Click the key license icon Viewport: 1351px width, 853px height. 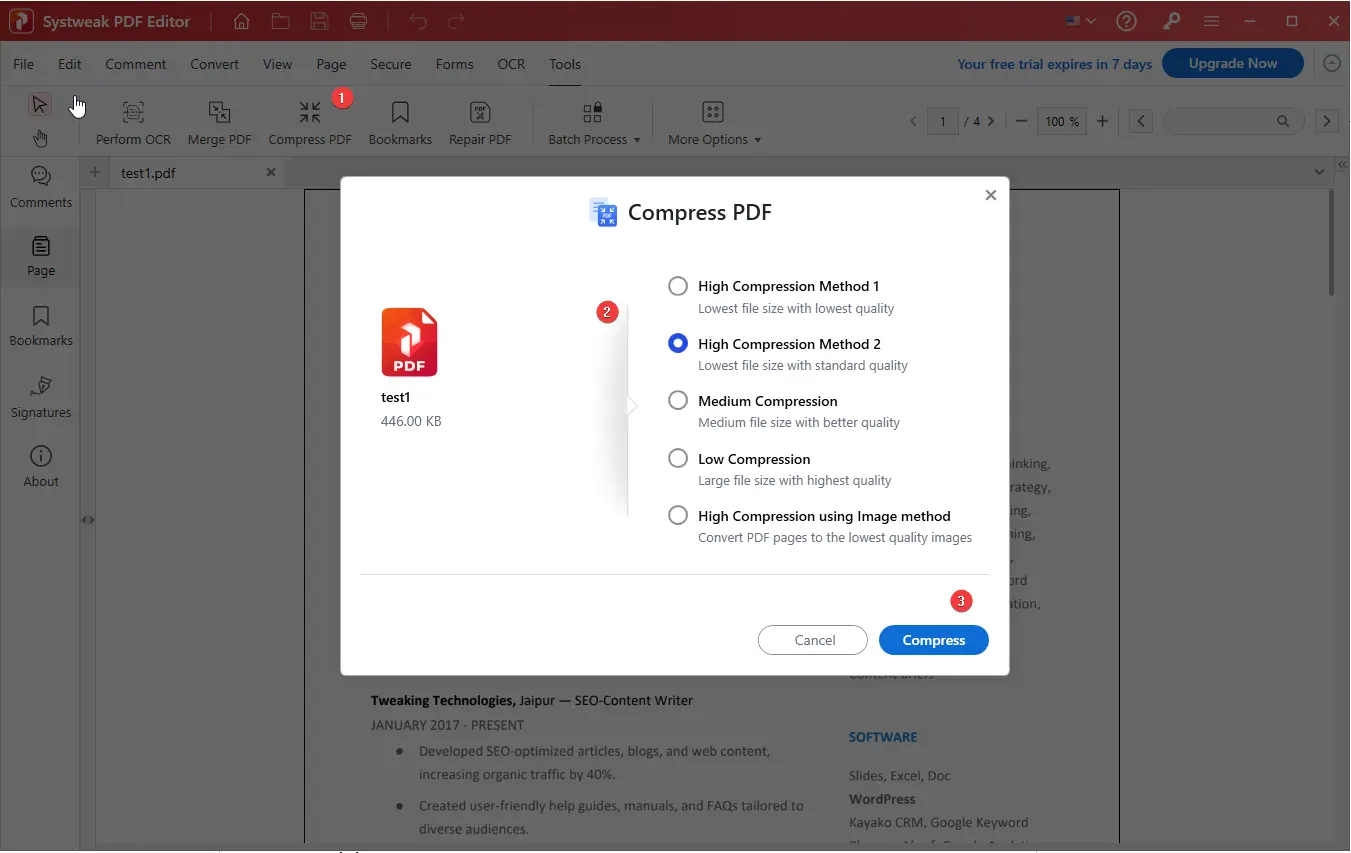[x=1171, y=21]
